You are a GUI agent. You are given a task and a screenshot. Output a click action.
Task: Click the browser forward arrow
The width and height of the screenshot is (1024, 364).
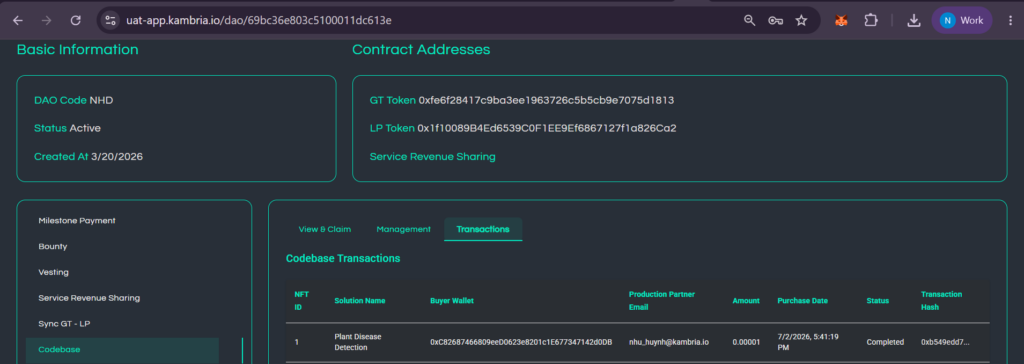(46, 20)
